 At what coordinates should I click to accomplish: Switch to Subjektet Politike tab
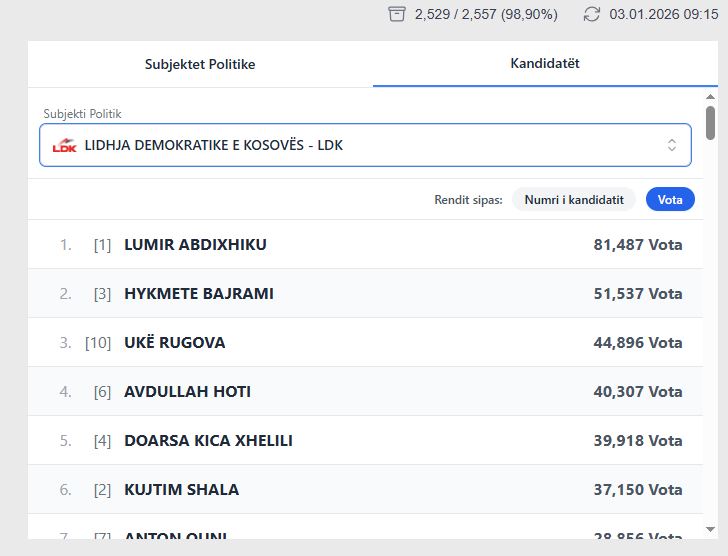coord(200,64)
